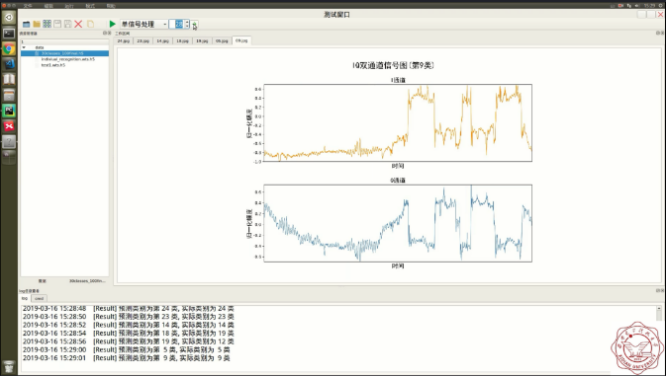Open the 单信号处理 mode dropdown
The height and width of the screenshot is (376, 666).
[x=144, y=24]
